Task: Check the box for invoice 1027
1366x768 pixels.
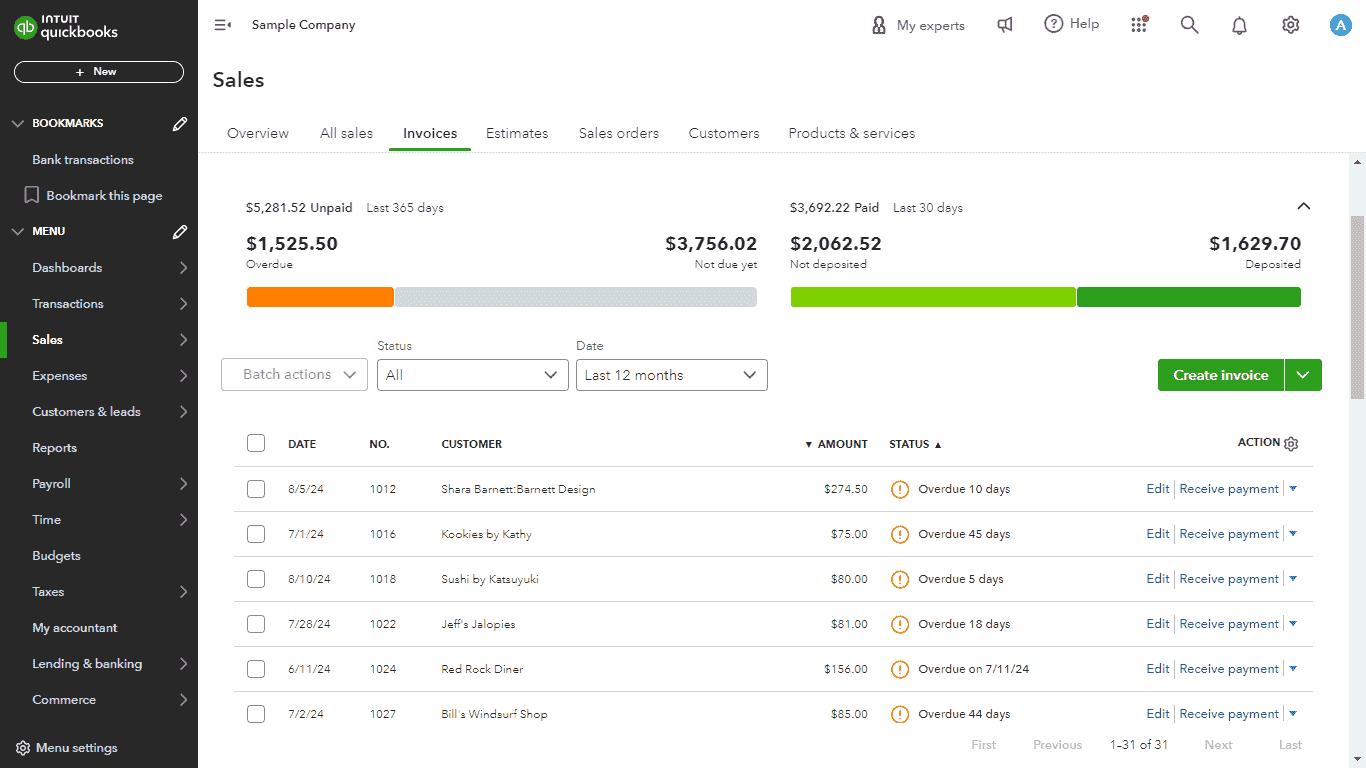Action: click(256, 714)
